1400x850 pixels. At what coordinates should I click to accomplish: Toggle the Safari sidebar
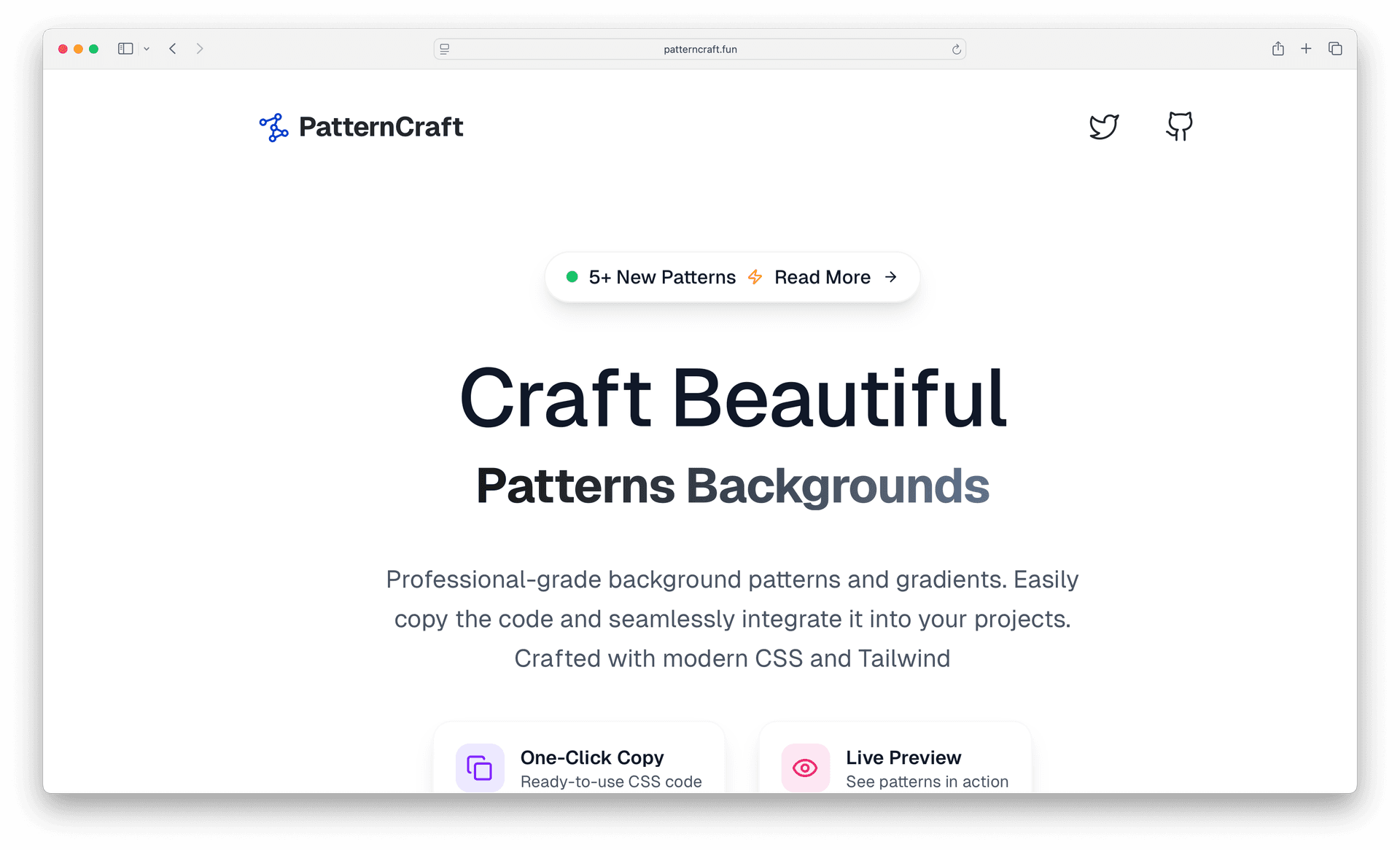pos(125,49)
